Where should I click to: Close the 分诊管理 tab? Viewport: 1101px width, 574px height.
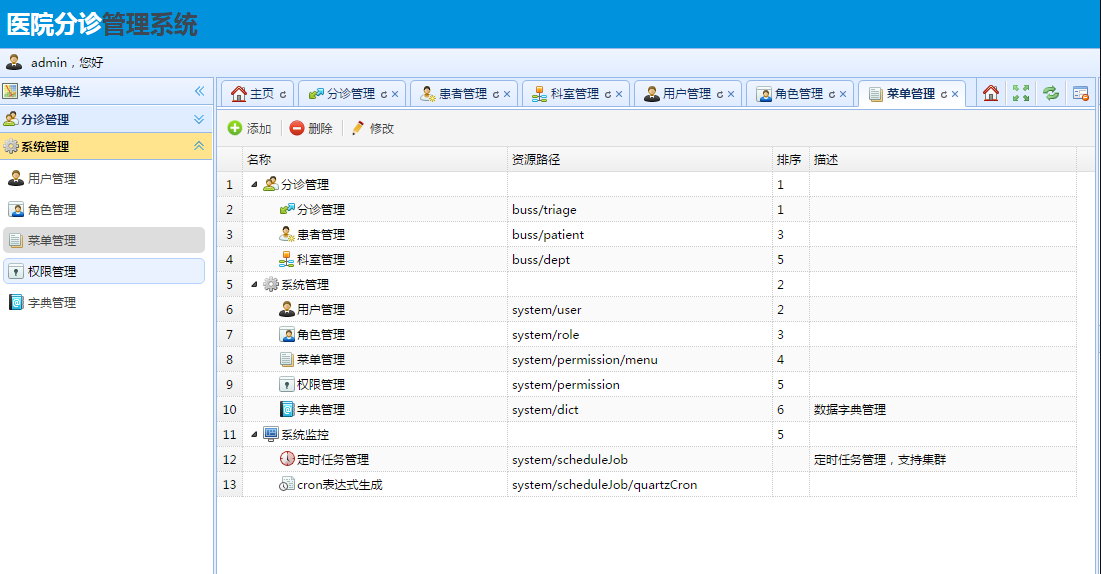coord(395,94)
